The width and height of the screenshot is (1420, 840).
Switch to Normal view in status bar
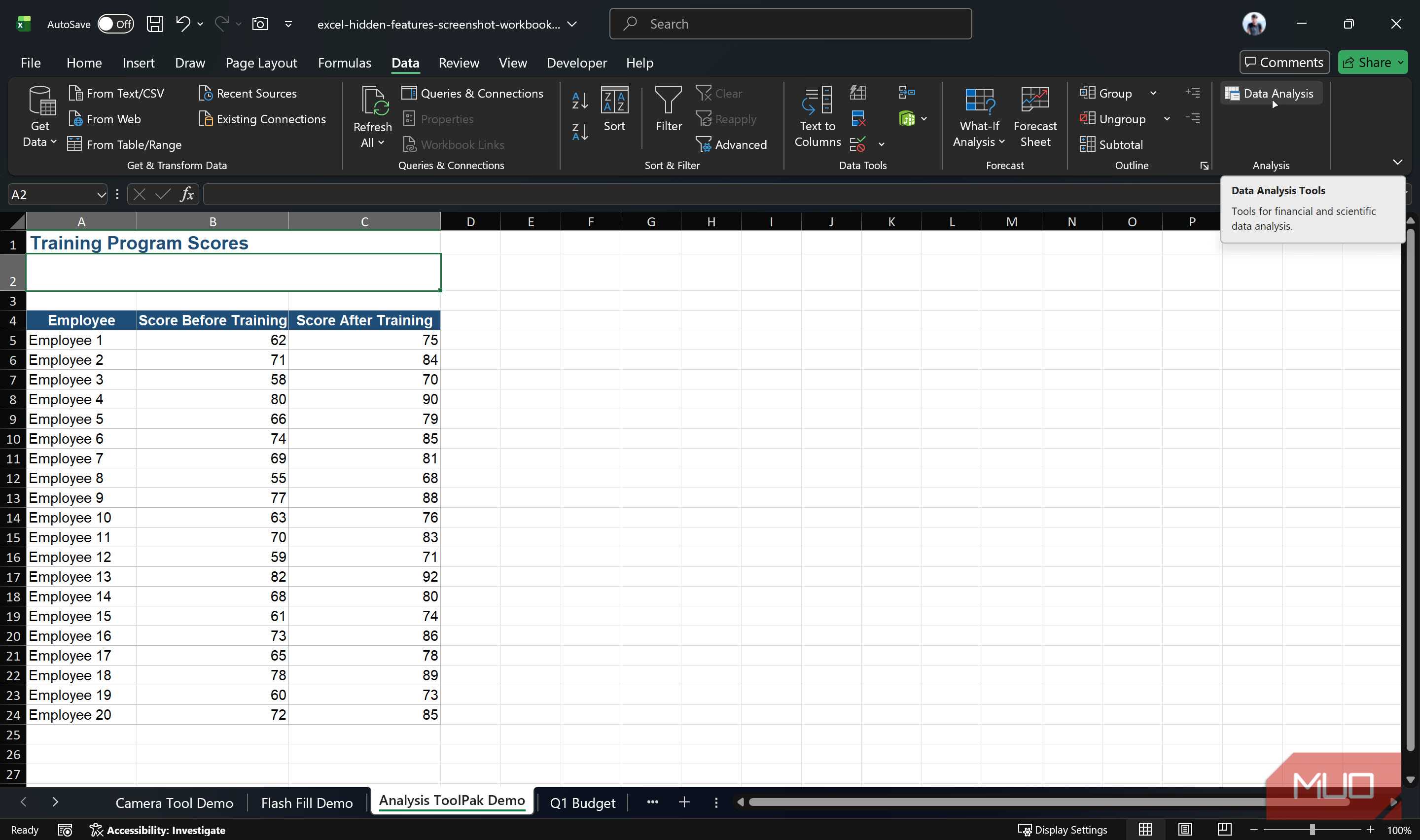[1145, 830]
